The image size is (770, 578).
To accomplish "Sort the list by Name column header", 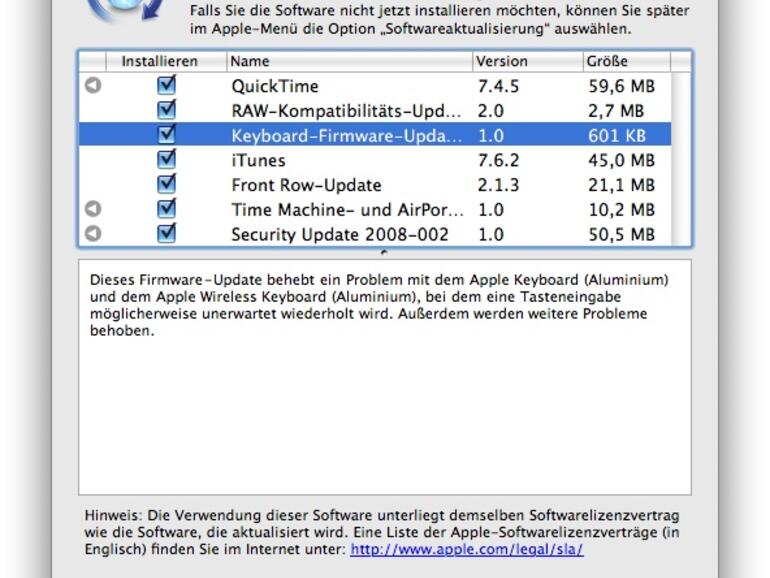I will (x=348, y=61).
